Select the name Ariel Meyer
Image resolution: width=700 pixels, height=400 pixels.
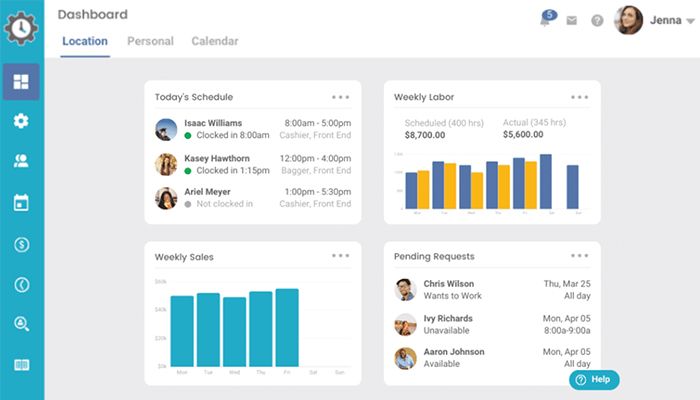207,192
